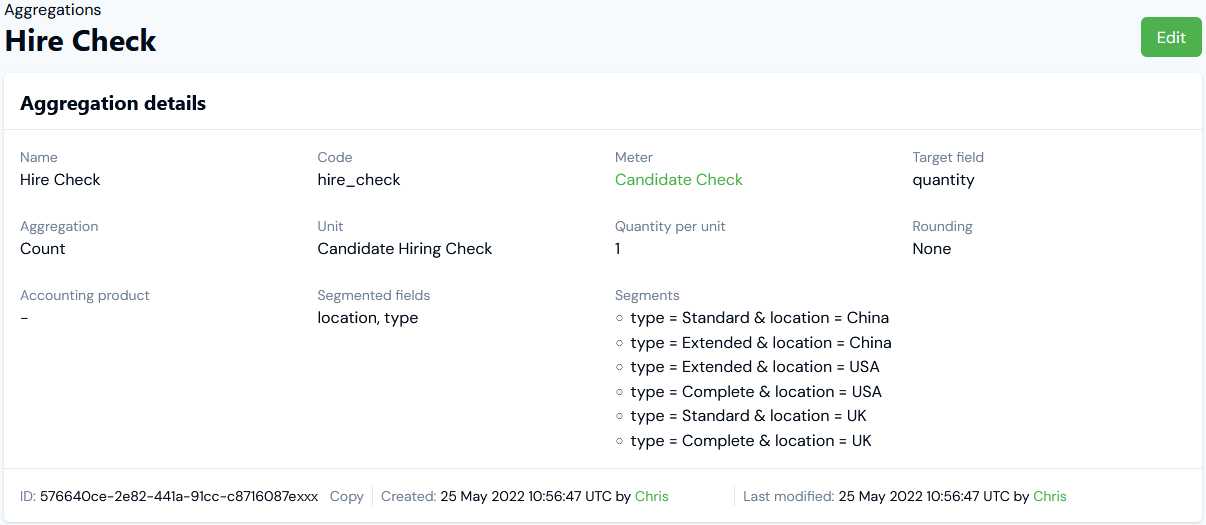Screen dimensions: 1206x525
Task: Select the Complete & USA segment entry
Action: click(x=755, y=392)
